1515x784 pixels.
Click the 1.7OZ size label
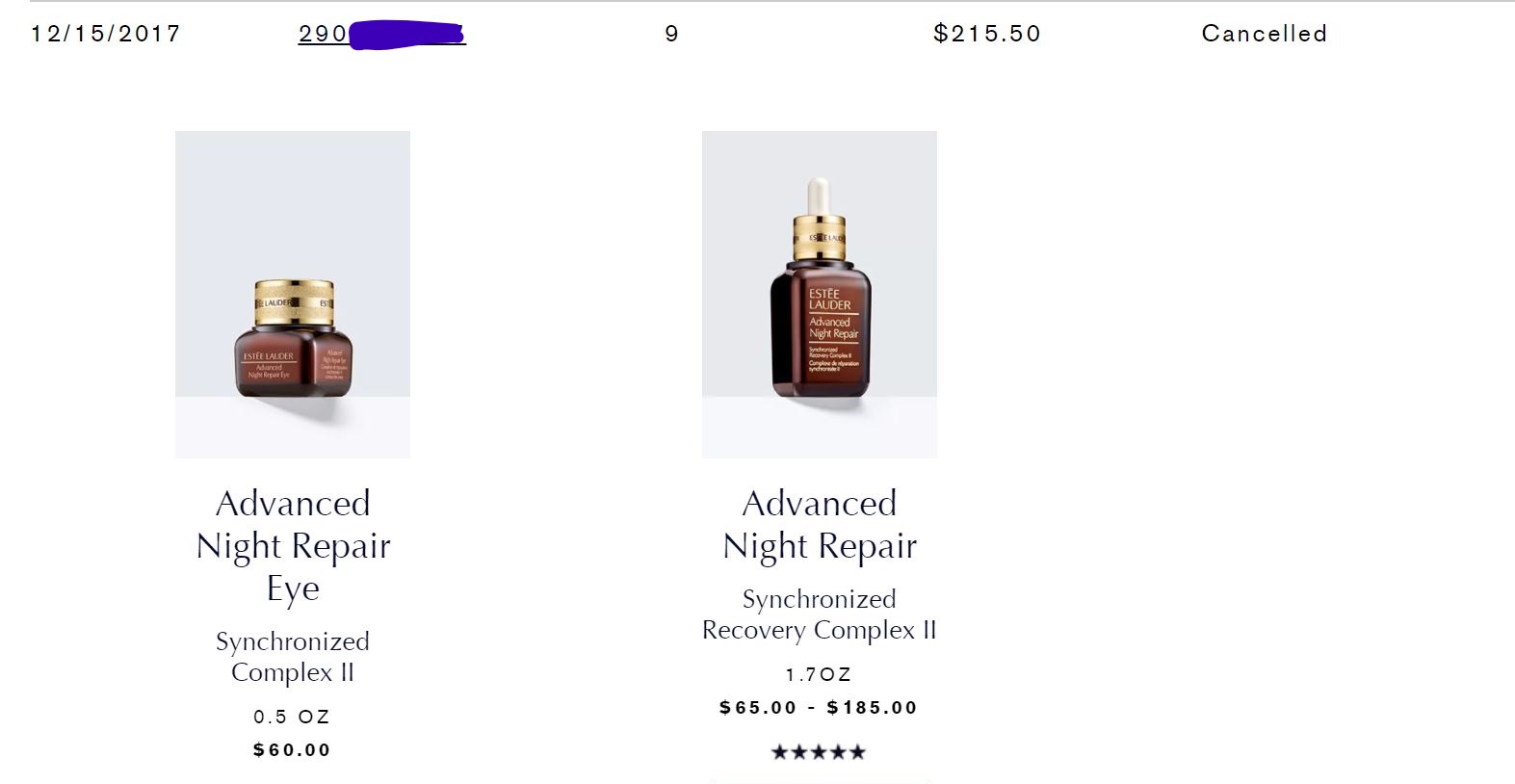[x=819, y=674]
